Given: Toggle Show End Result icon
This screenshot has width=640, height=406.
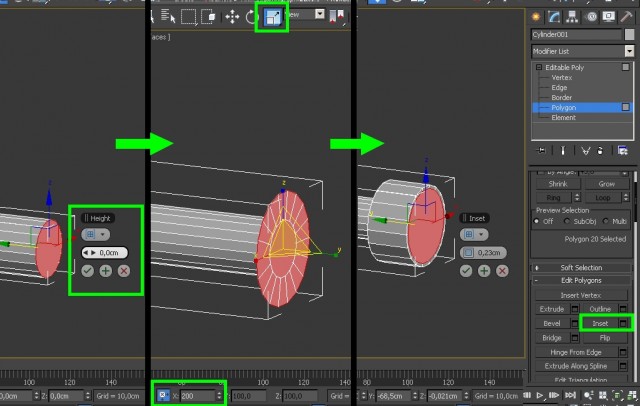Looking at the screenshot, I should (x=563, y=151).
